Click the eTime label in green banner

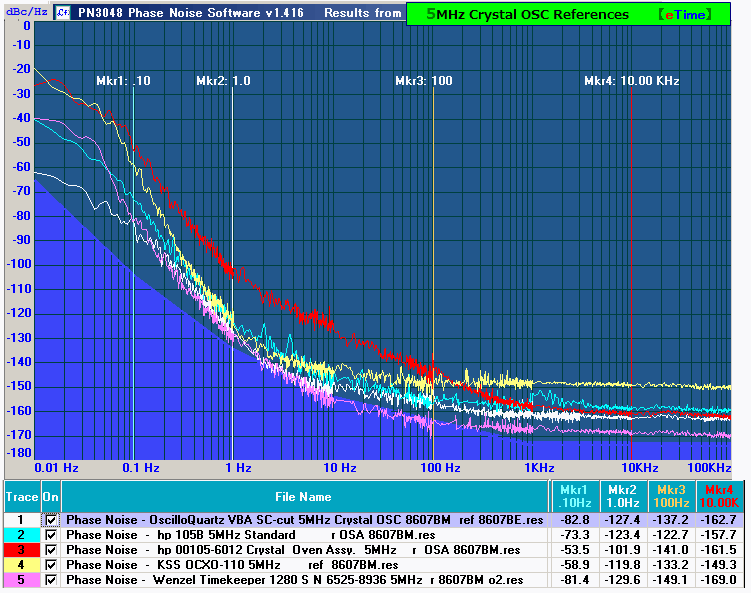[x=693, y=14]
